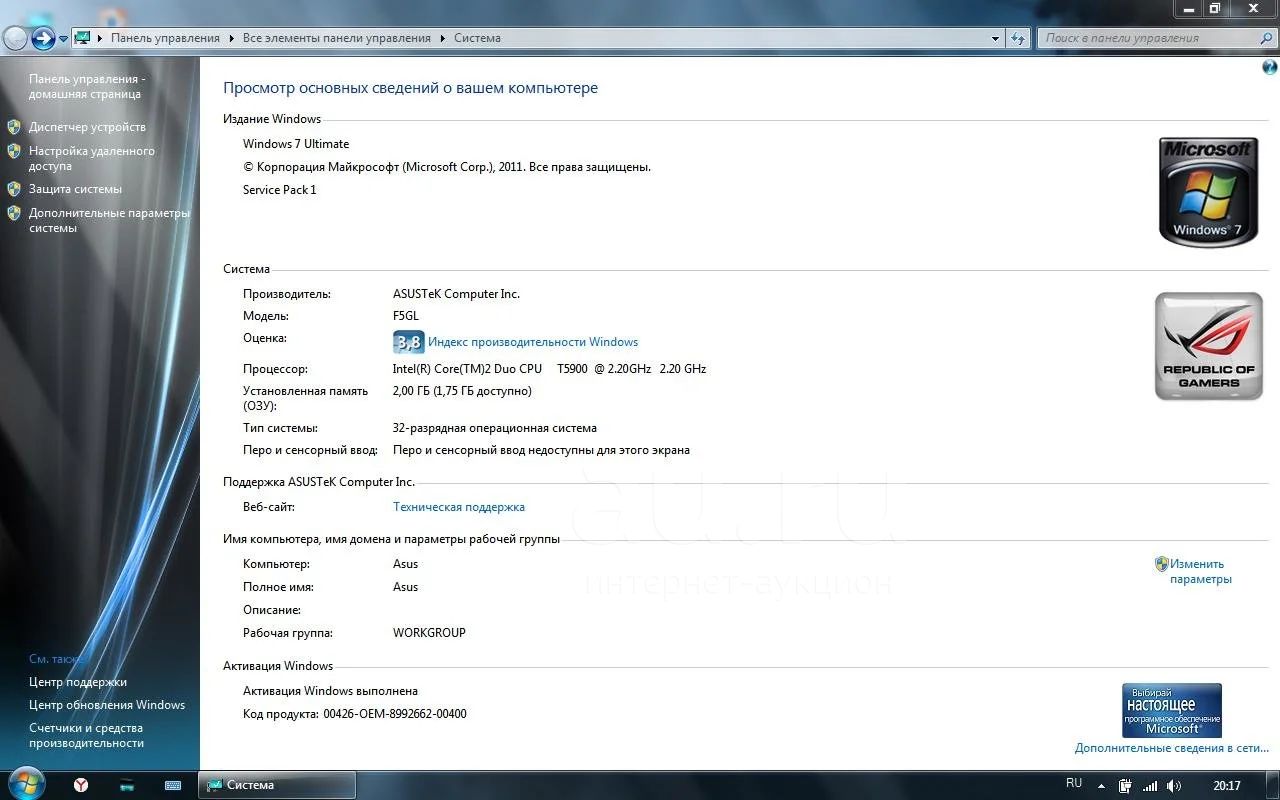Click the network signal tray icon
Viewport: 1280px width, 800px height.
pos(1150,786)
